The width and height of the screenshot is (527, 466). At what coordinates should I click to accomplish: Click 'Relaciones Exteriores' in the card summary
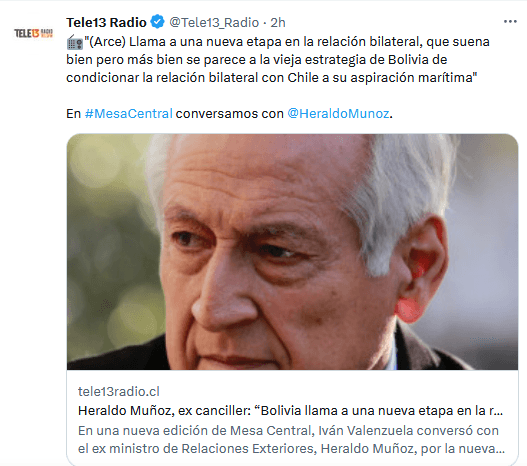point(249,449)
